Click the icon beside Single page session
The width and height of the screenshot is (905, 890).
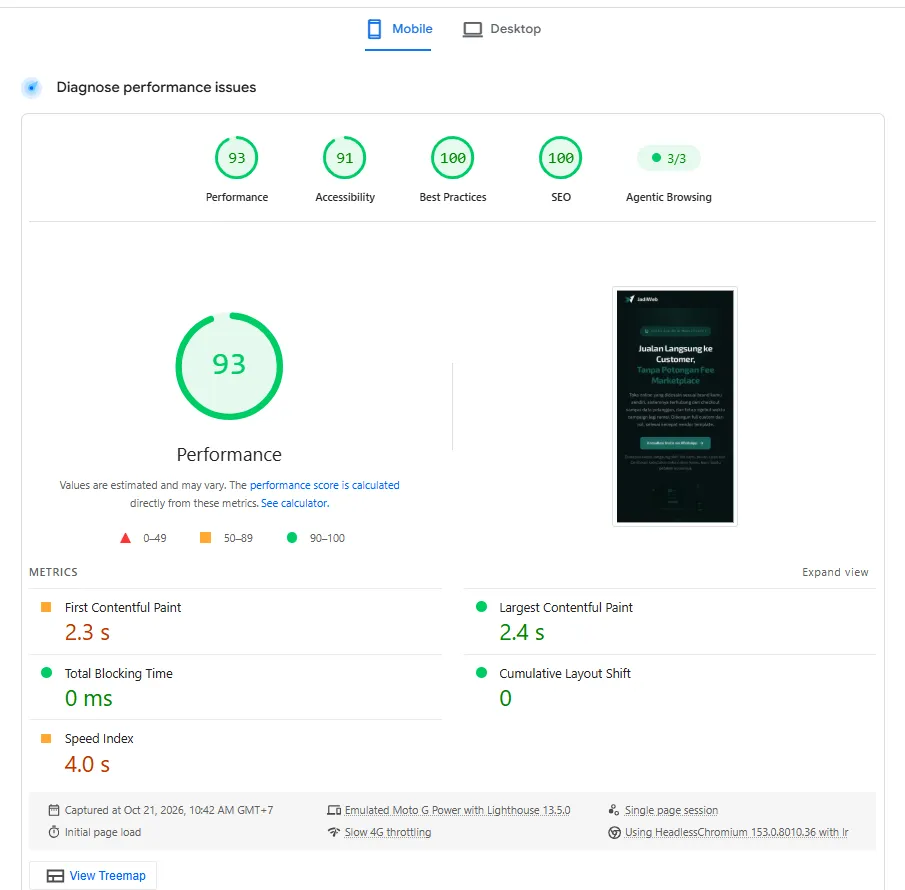tap(614, 810)
